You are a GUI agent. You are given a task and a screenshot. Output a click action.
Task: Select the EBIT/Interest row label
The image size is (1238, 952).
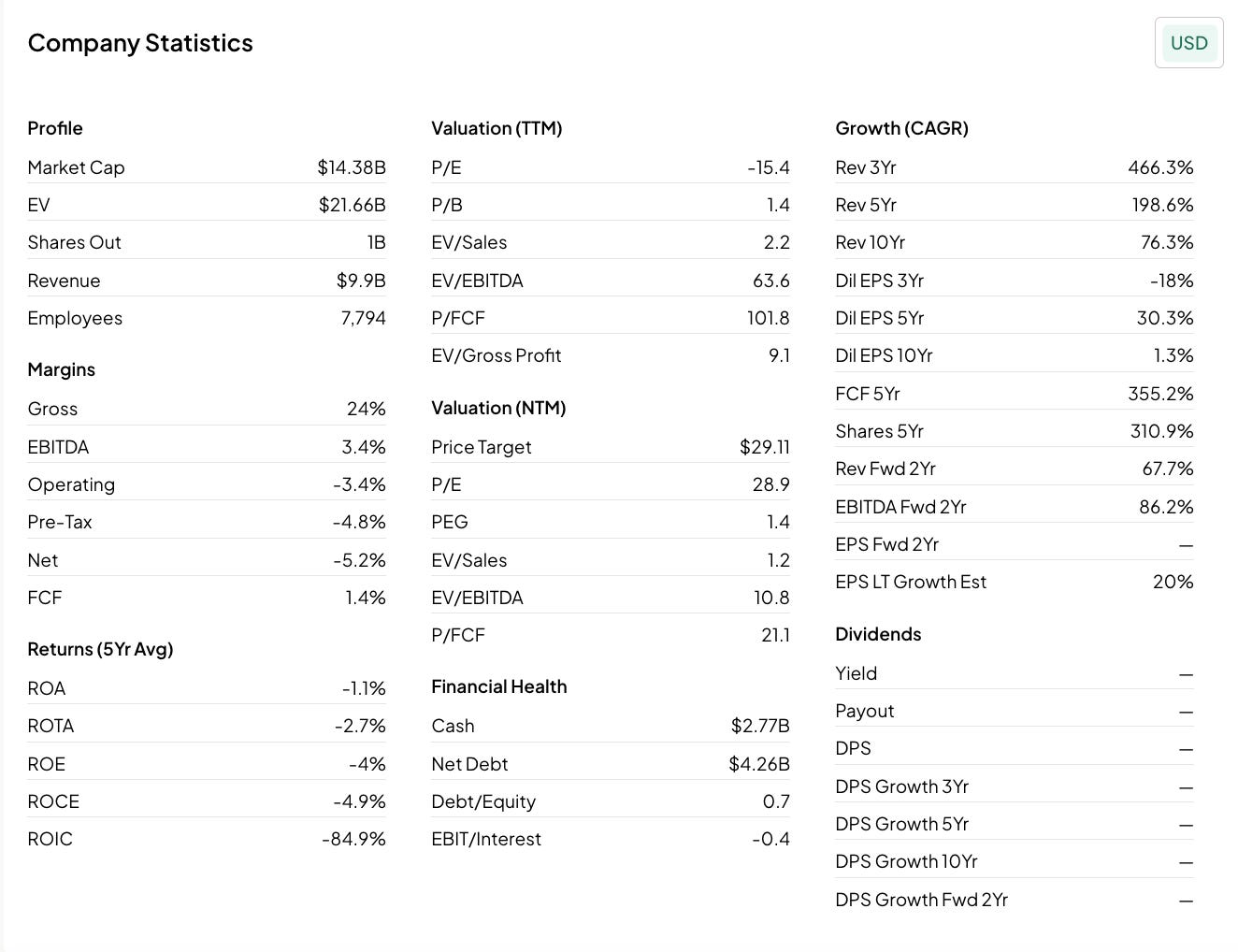(x=486, y=839)
